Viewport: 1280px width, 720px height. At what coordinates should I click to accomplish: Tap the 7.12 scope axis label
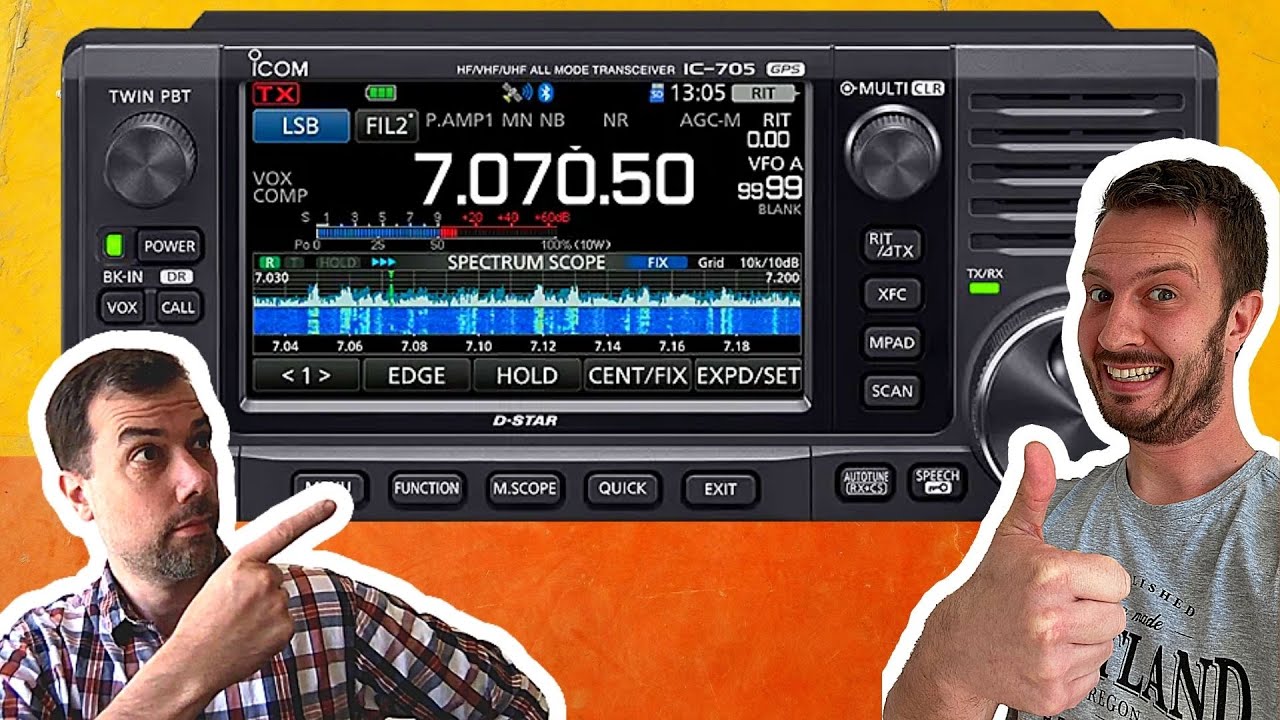(543, 346)
